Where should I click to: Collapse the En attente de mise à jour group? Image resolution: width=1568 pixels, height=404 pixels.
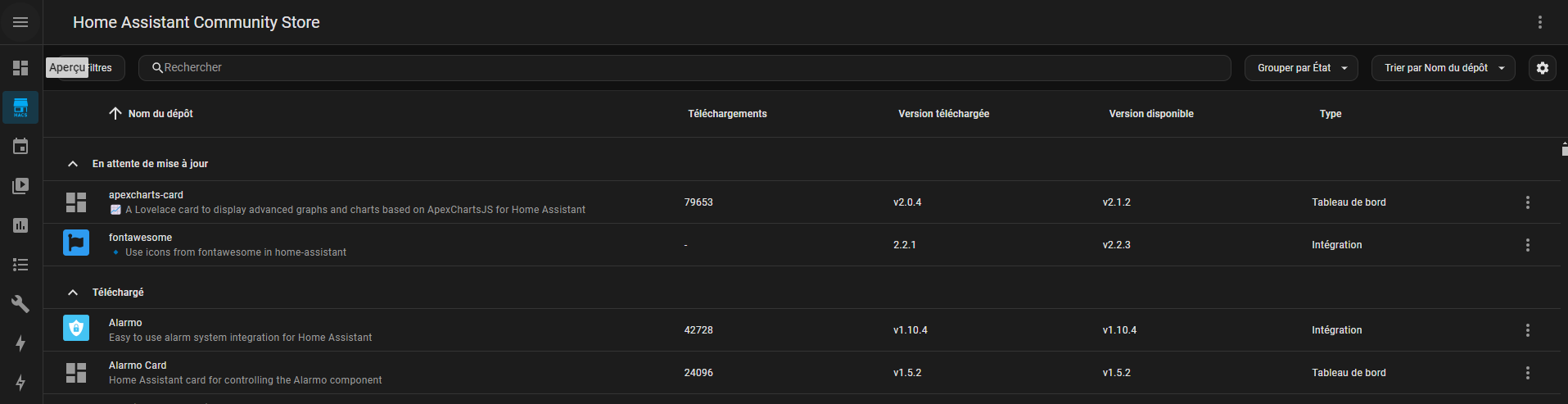click(x=73, y=164)
